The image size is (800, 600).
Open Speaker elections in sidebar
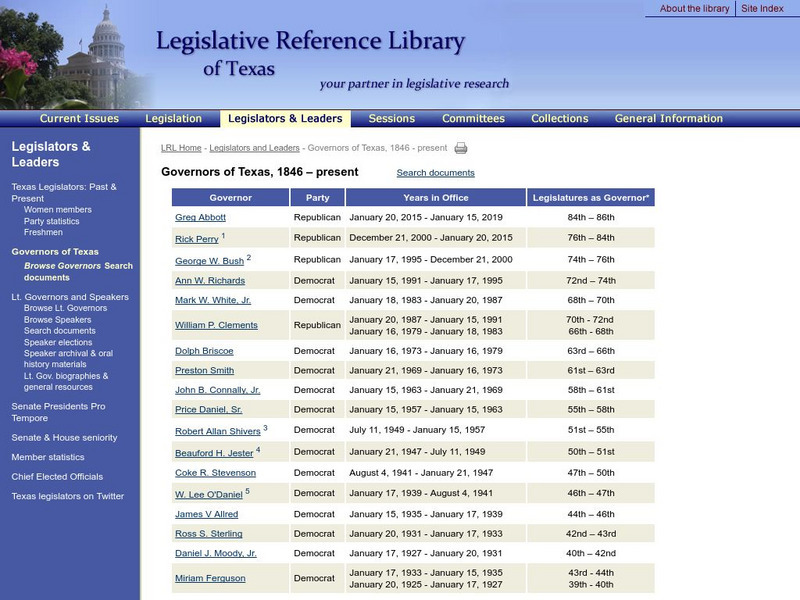58,342
